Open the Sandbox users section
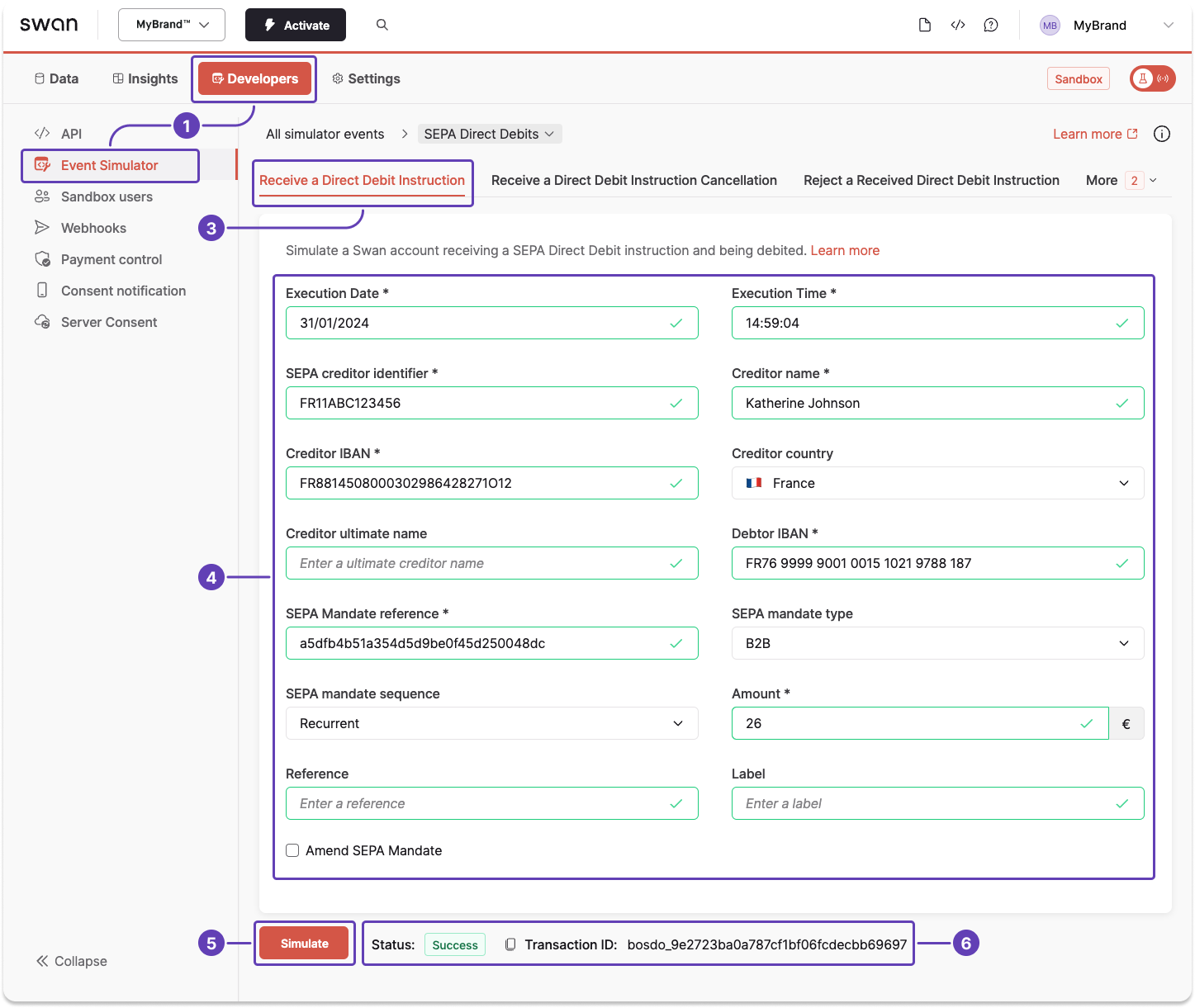 coord(107,196)
